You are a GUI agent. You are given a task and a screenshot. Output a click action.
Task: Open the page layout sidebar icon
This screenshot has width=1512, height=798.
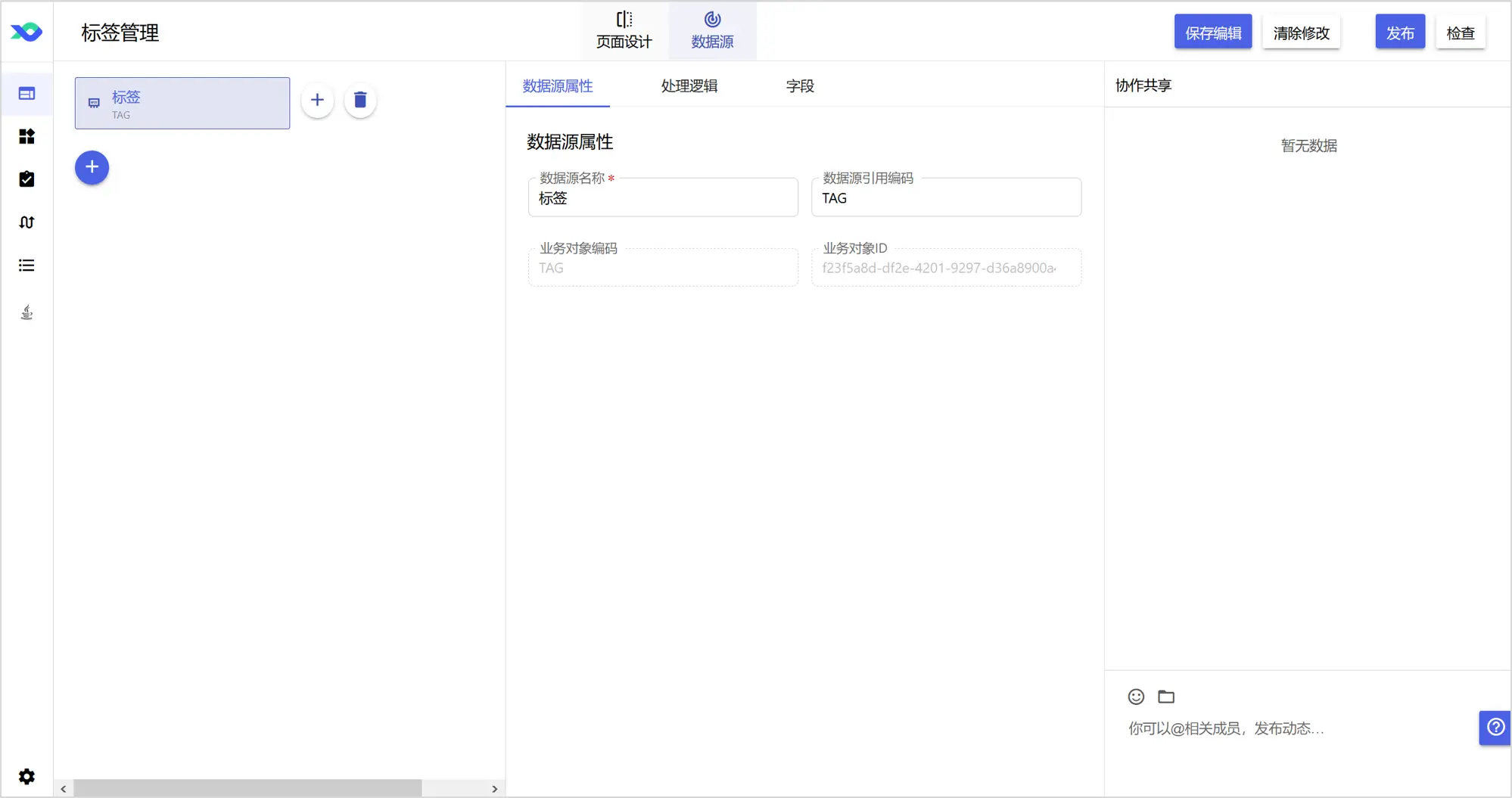click(26, 94)
